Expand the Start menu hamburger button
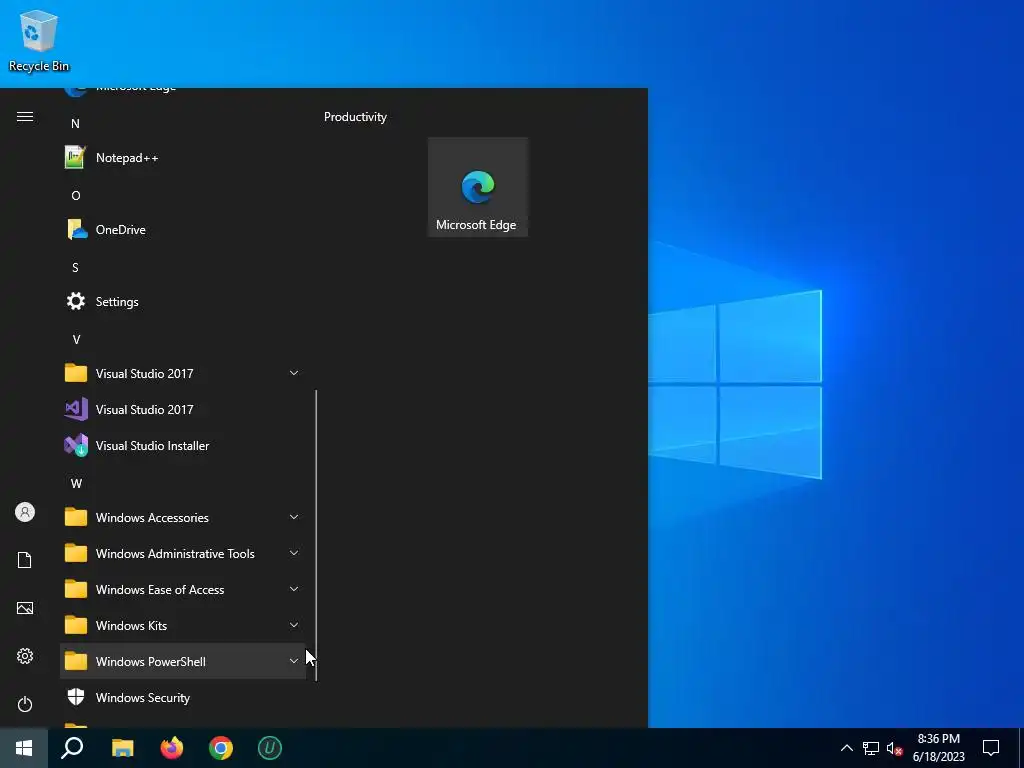This screenshot has width=1024, height=768. 25,116
